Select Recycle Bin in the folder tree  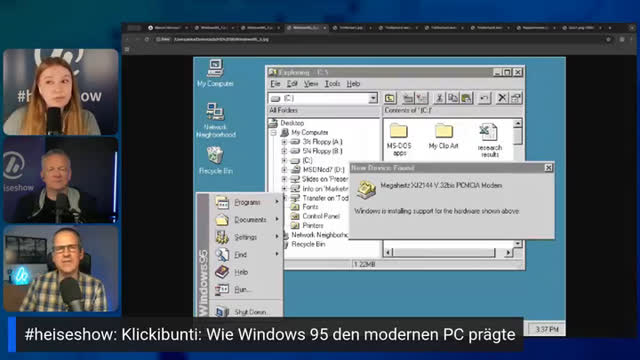pos(308,244)
